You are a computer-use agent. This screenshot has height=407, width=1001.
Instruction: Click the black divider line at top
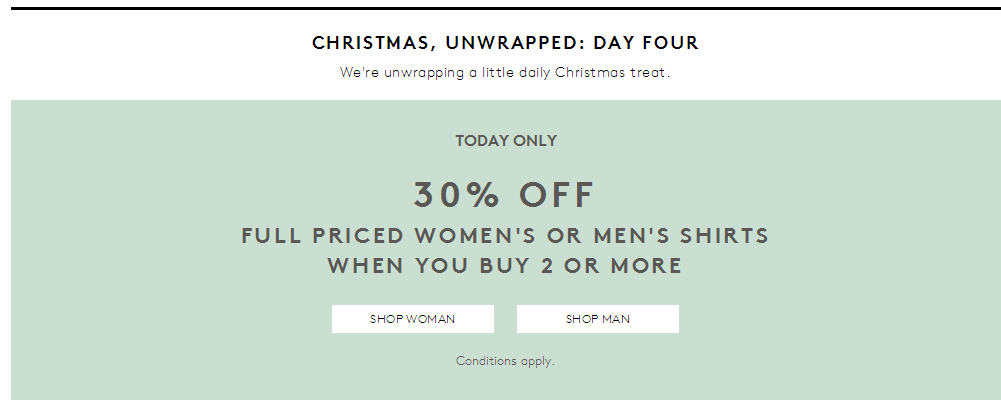(x=506, y=8)
